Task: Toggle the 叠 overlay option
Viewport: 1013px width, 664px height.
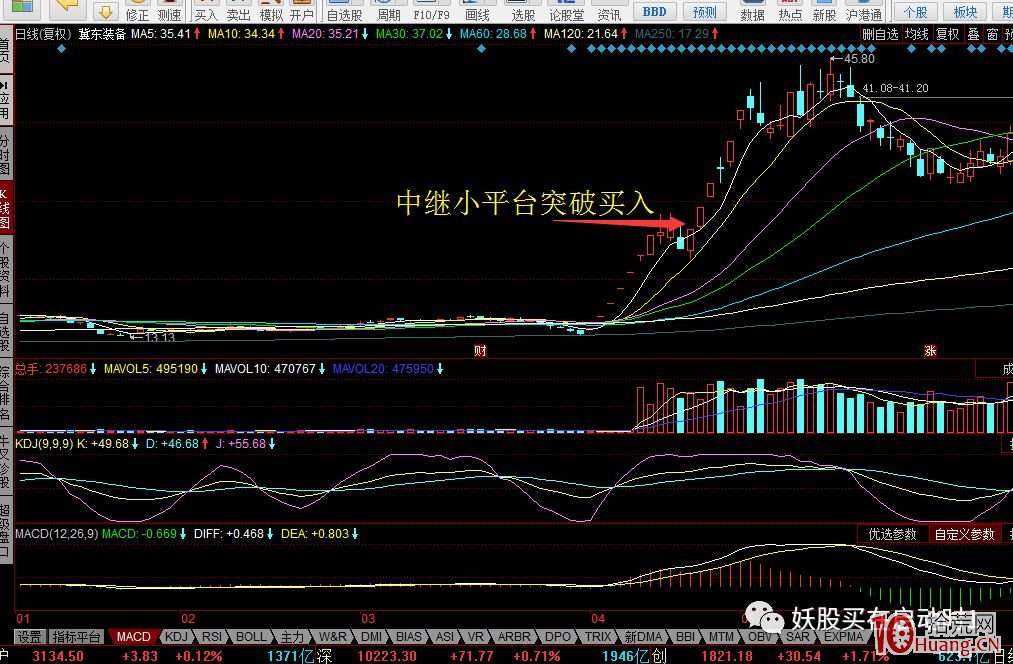Action: [973, 34]
